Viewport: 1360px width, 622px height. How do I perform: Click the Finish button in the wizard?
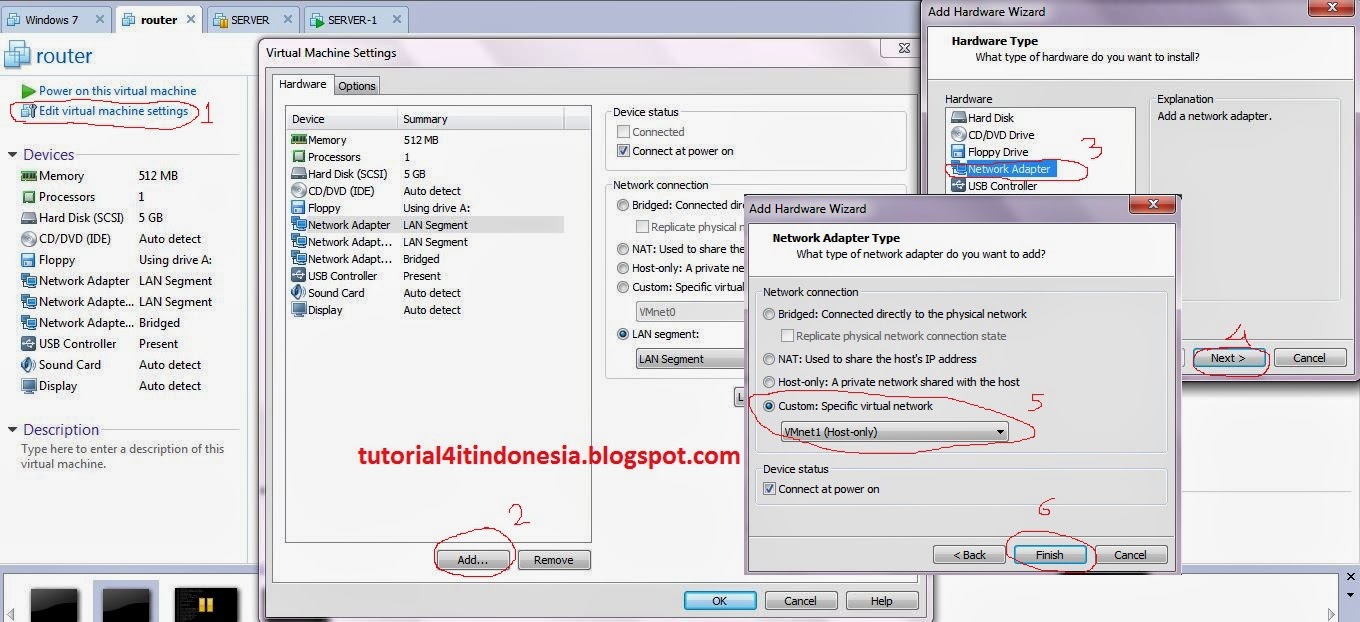coord(1048,554)
